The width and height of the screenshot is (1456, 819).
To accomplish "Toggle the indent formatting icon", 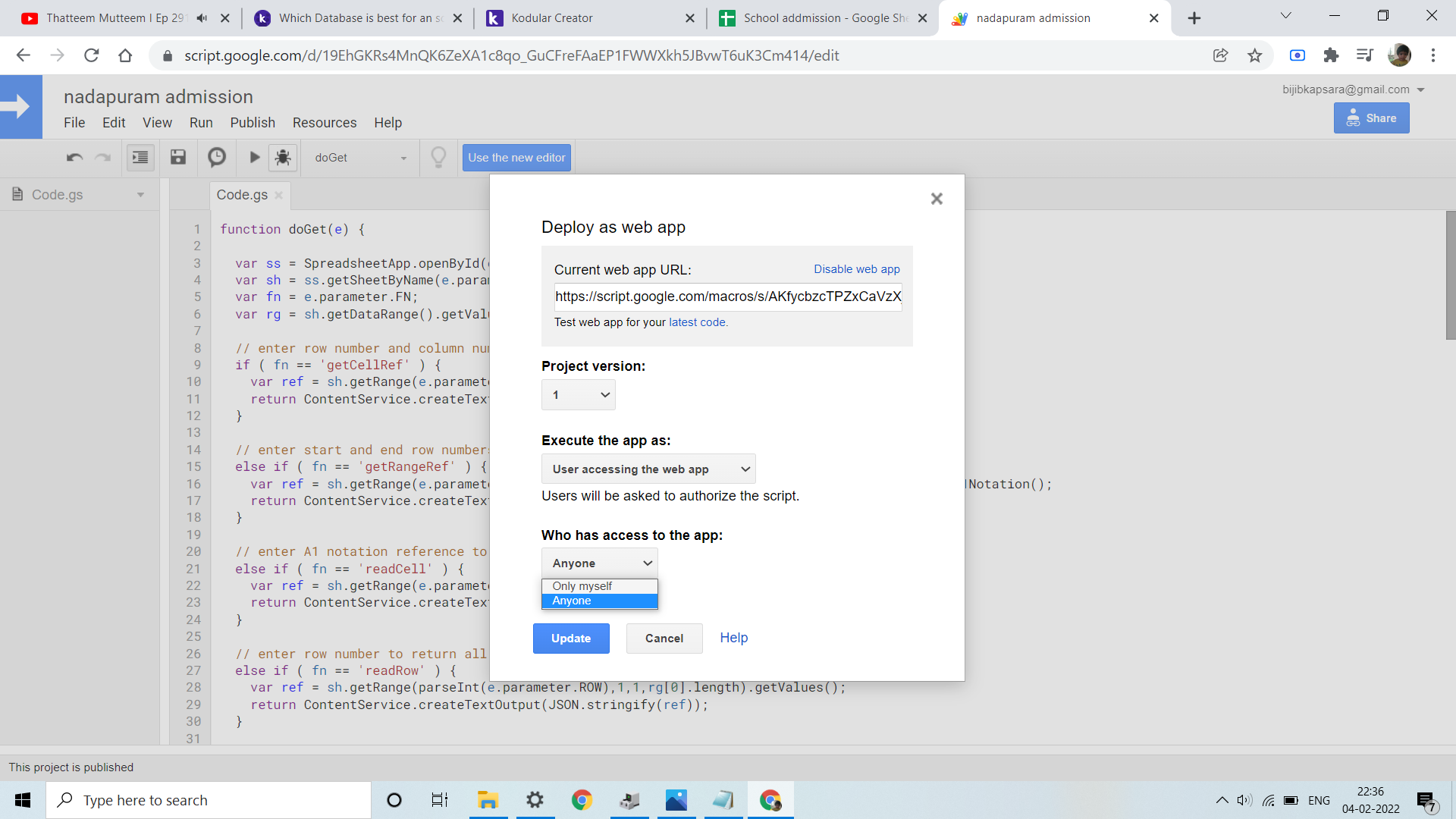I will [x=140, y=158].
